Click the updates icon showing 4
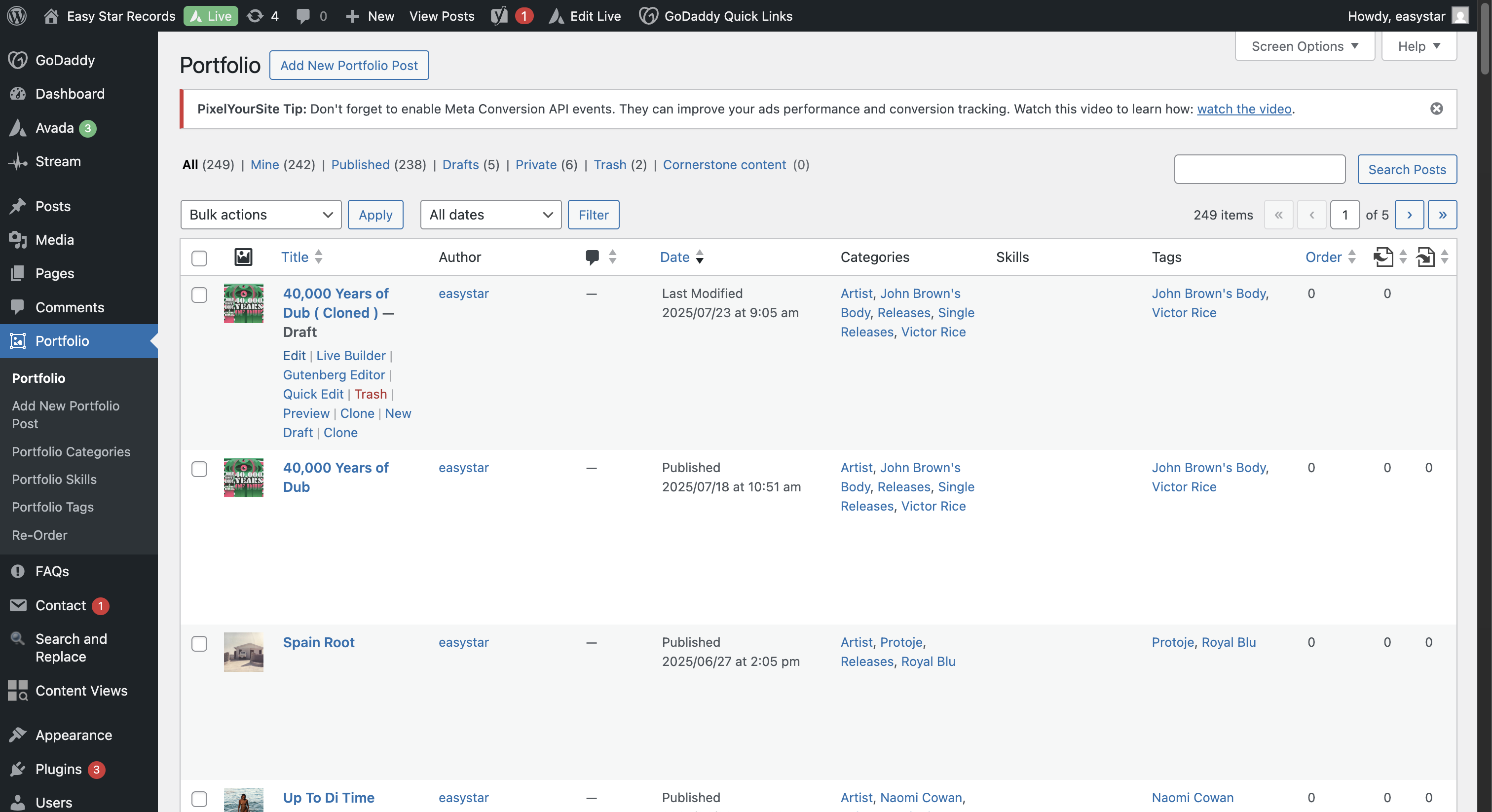1492x812 pixels. tap(255, 16)
